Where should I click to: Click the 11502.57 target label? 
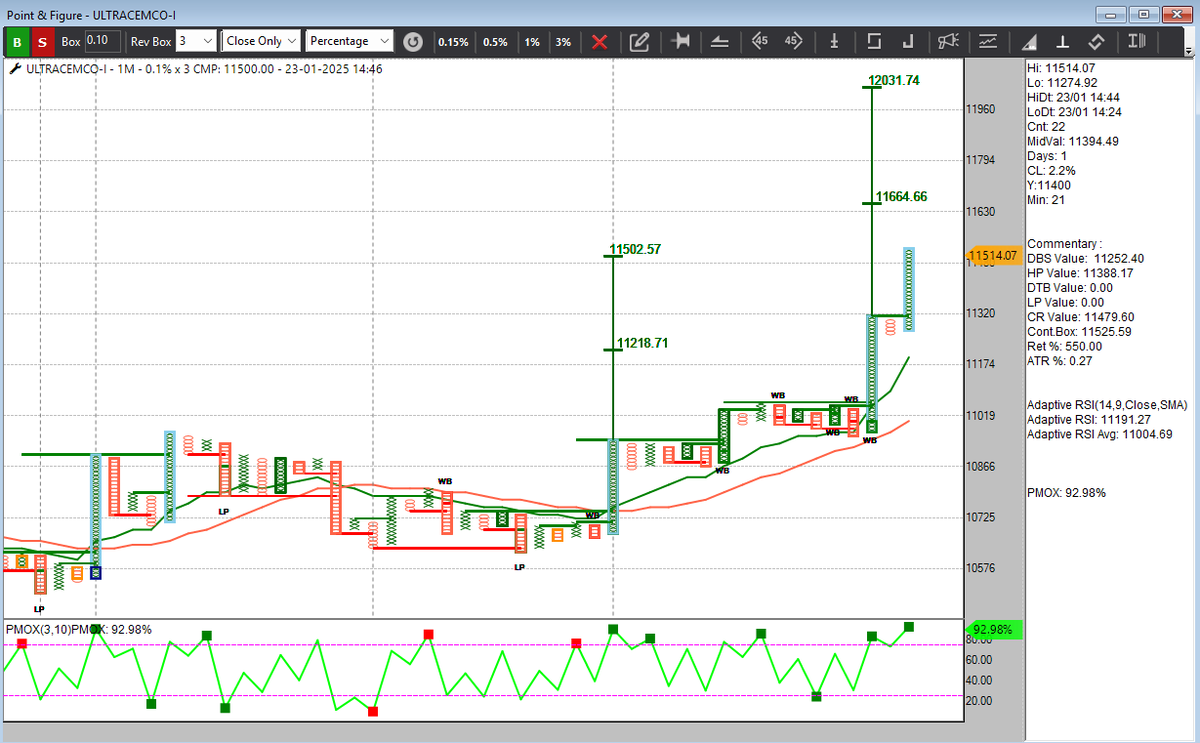pos(635,249)
